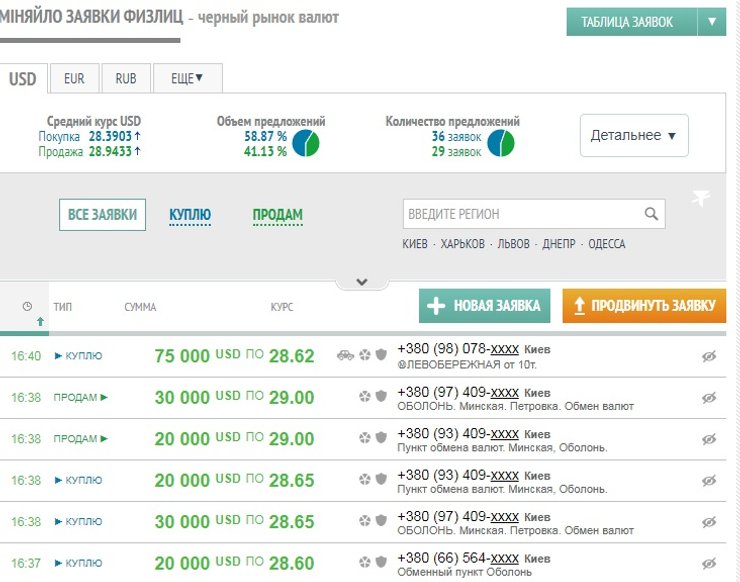Open the Детальнее dropdown
This screenshot has height=582, width=740.
coord(634,135)
